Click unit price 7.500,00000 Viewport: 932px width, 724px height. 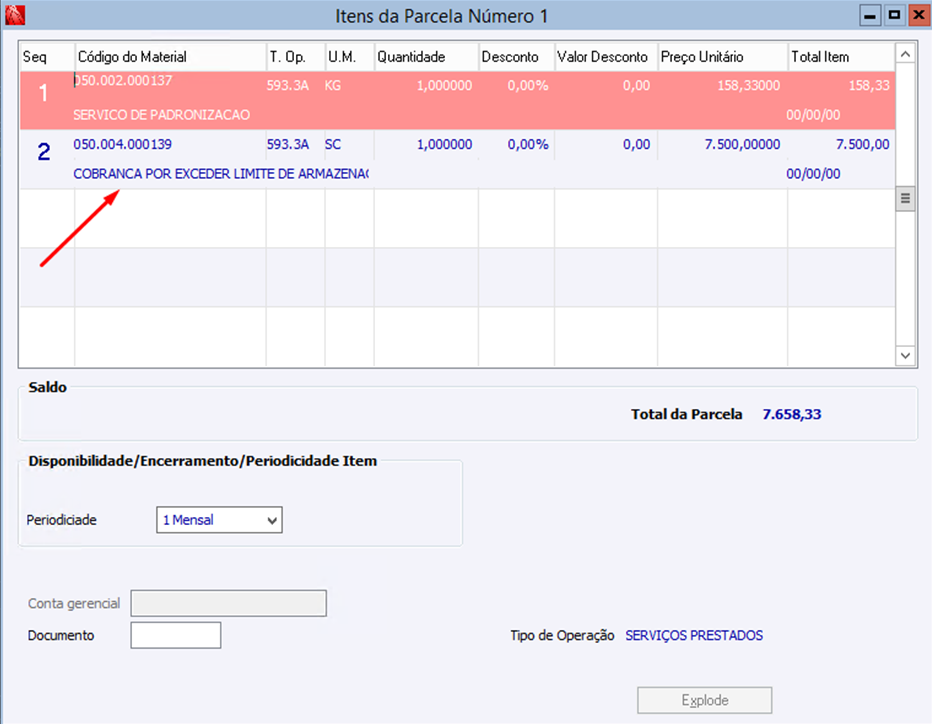tap(742, 144)
